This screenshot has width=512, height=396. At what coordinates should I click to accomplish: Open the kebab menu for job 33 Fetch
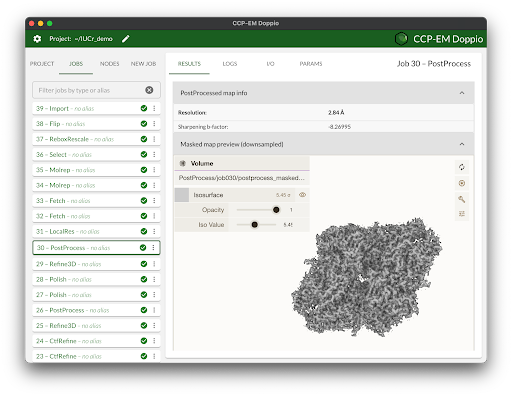[154, 200]
